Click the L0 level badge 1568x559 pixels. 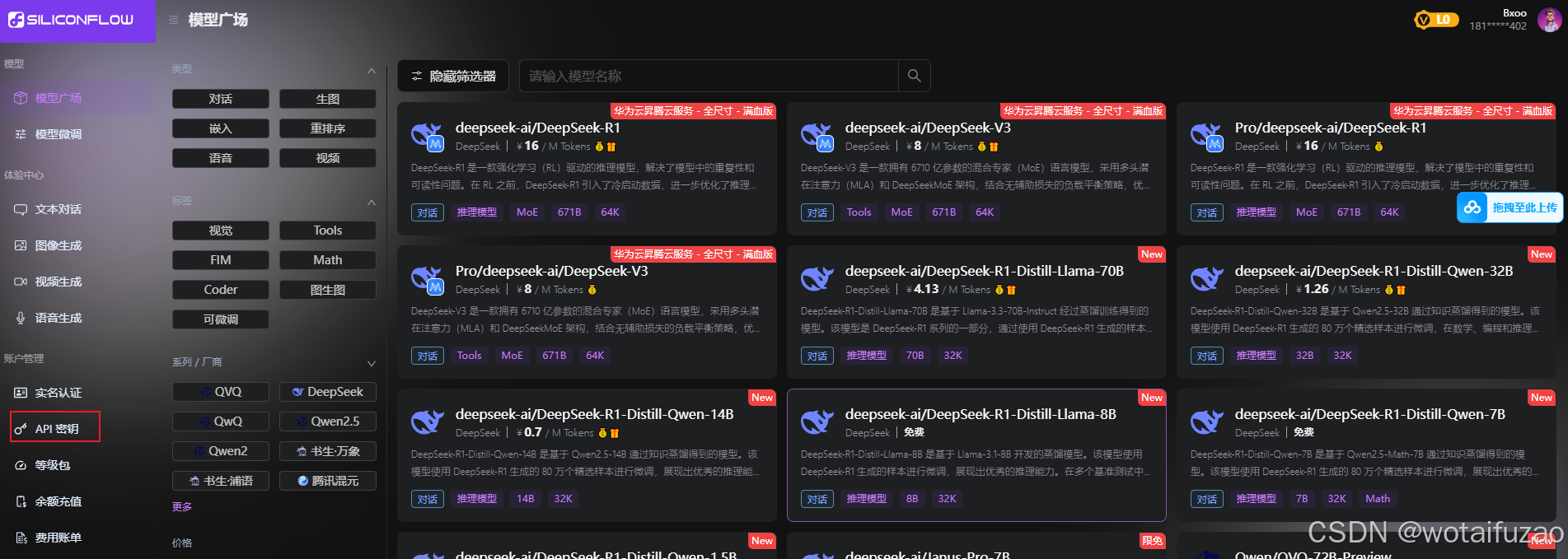(x=1436, y=20)
